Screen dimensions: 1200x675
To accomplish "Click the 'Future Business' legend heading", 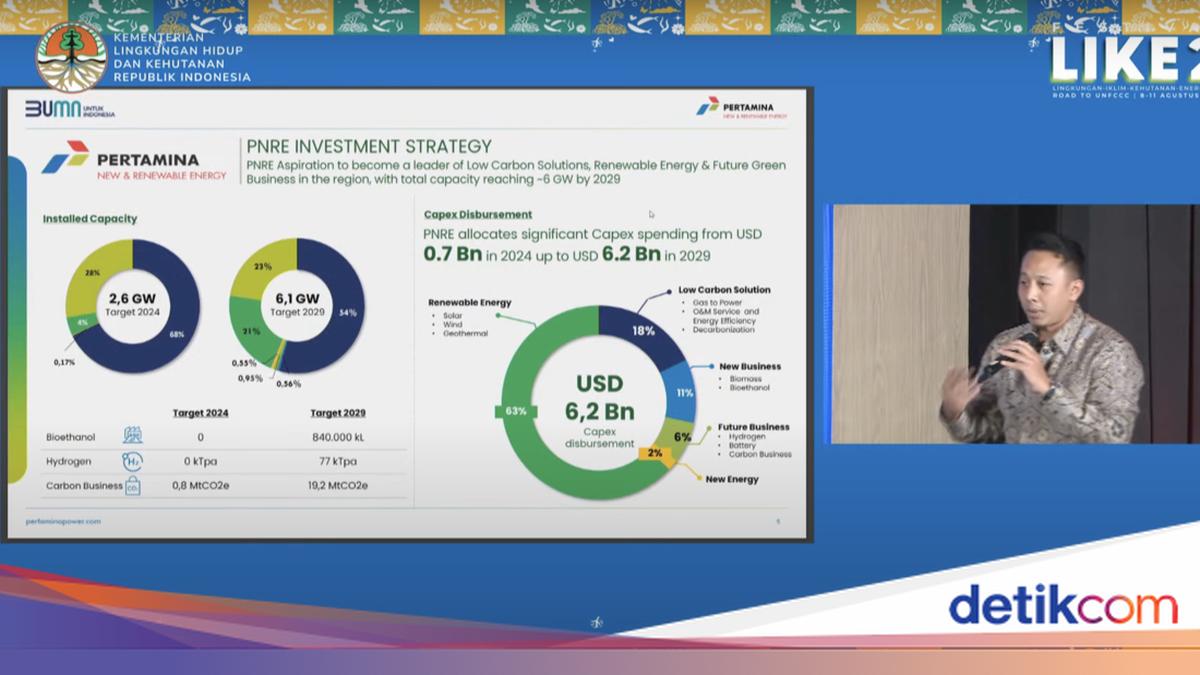I will click(x=754, y=426).
